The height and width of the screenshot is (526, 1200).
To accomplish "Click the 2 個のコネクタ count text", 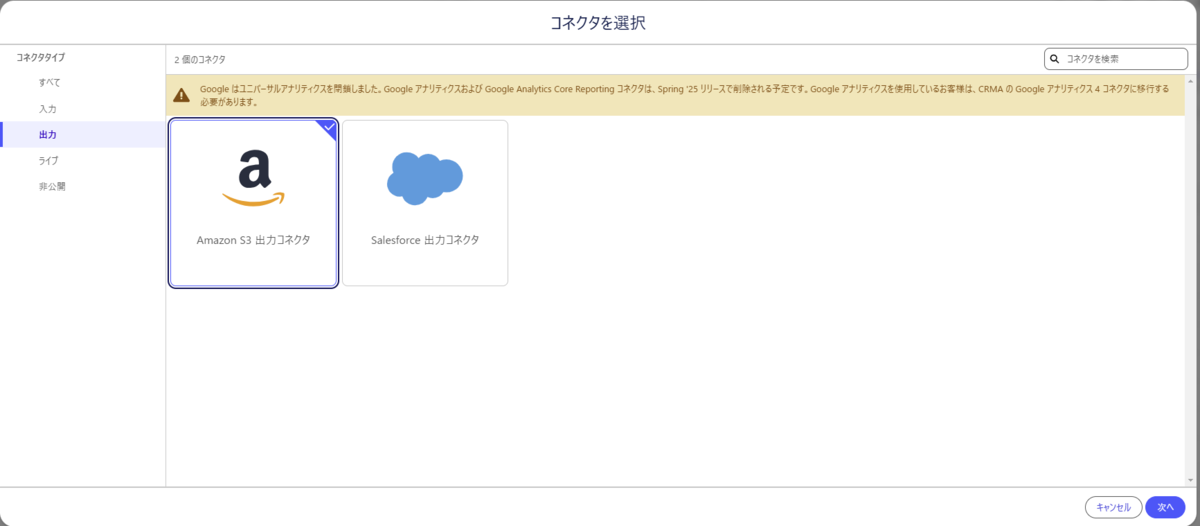I will pyautogui.click(x=200, y=60).
